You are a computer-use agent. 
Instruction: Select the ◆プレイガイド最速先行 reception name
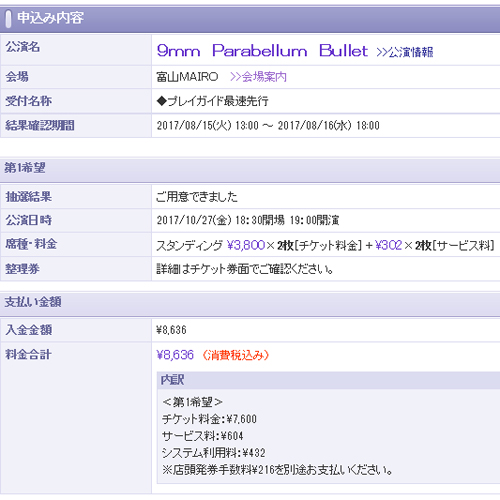click(x=212, y=101)
